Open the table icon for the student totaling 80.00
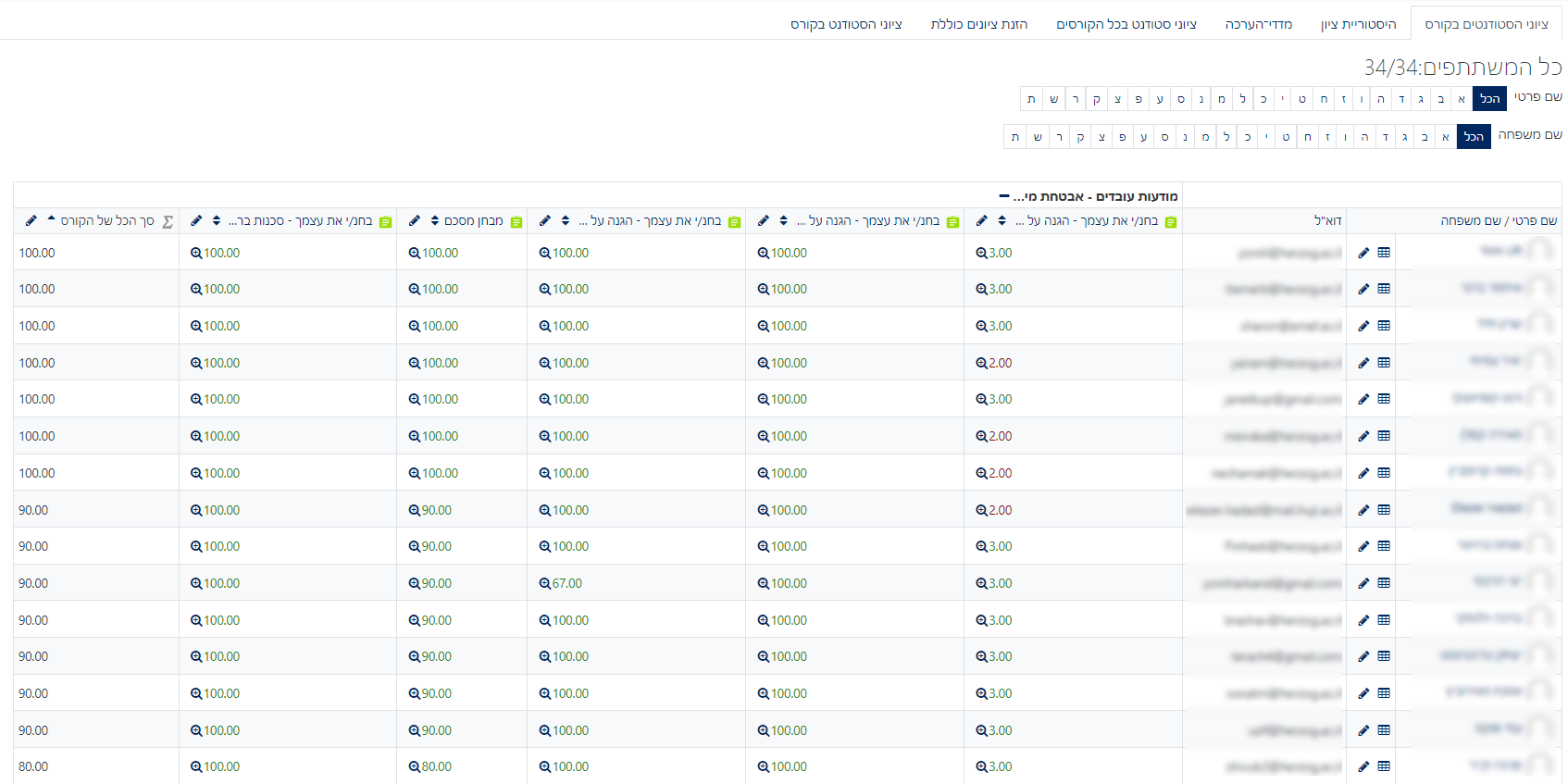This screenshot has height=784, width=1568. tap(1384, 766)
